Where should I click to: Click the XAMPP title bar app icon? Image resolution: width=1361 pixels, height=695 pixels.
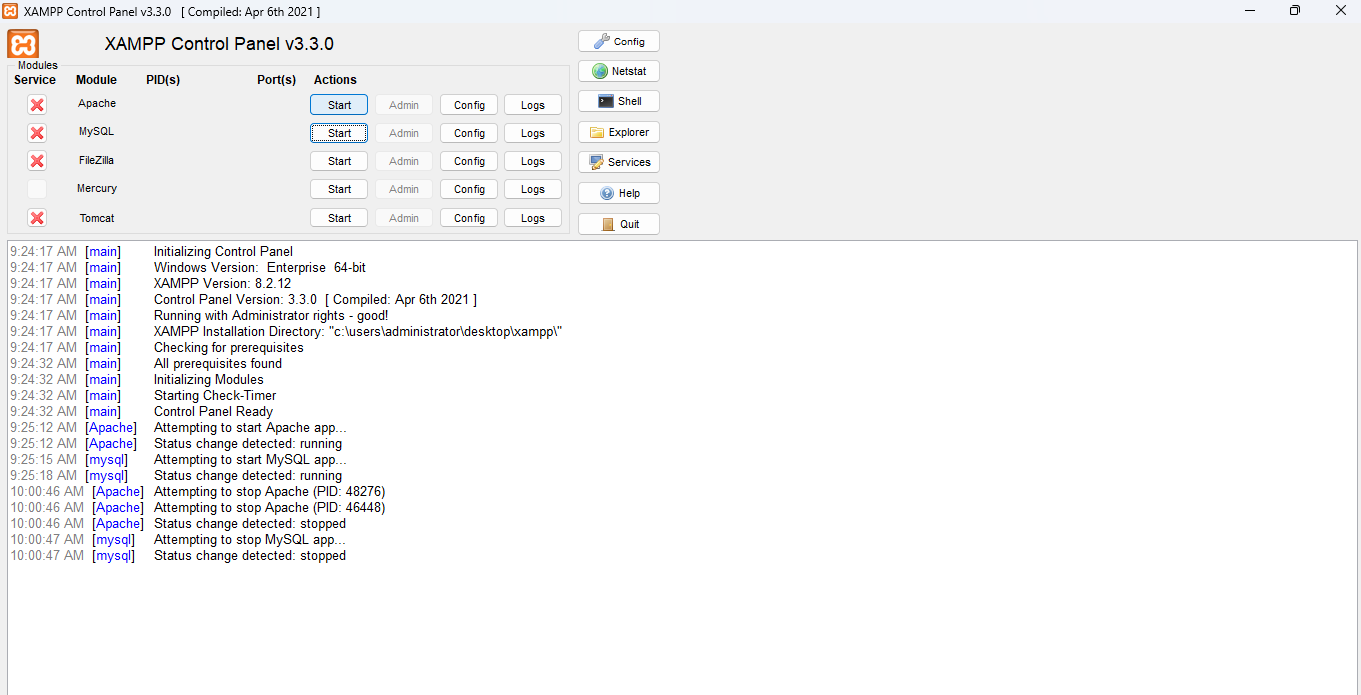coord(10,11)
